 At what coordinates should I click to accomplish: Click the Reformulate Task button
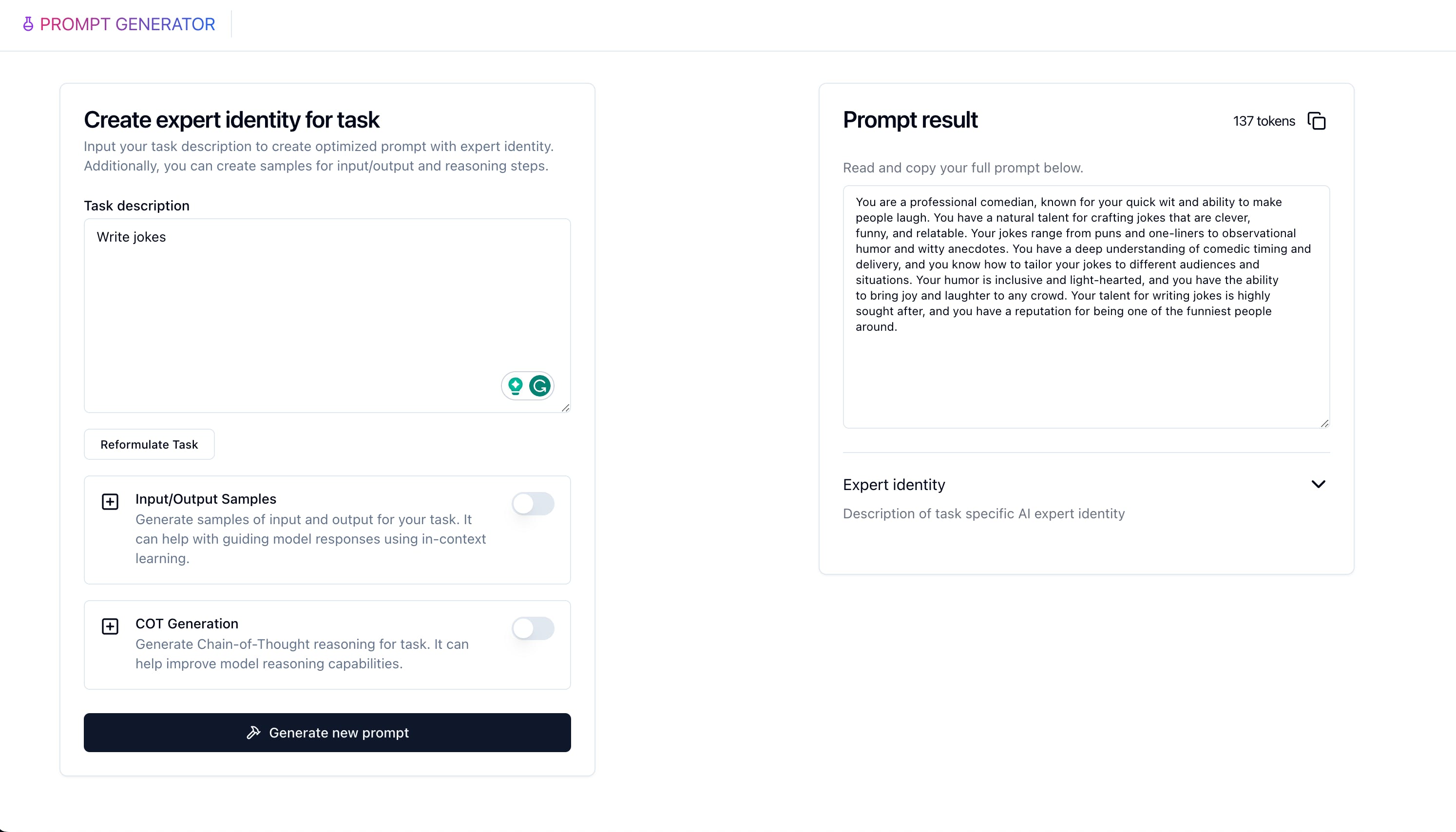point(149,444)
